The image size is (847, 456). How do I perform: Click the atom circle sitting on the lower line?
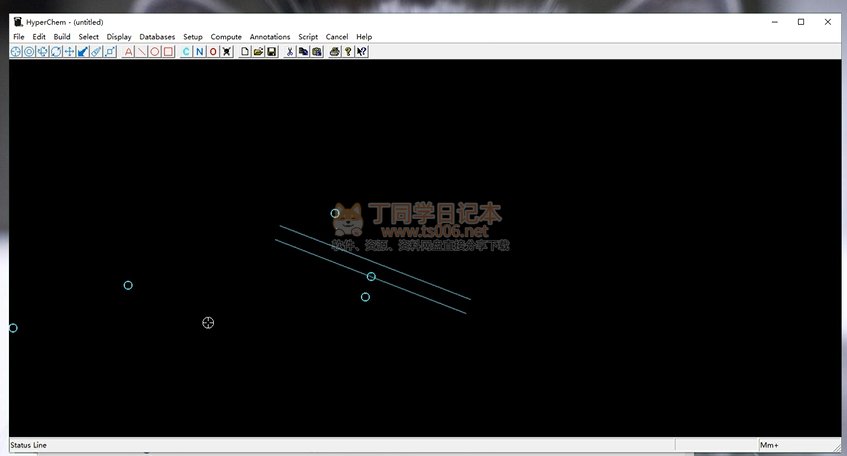(371, 277)
